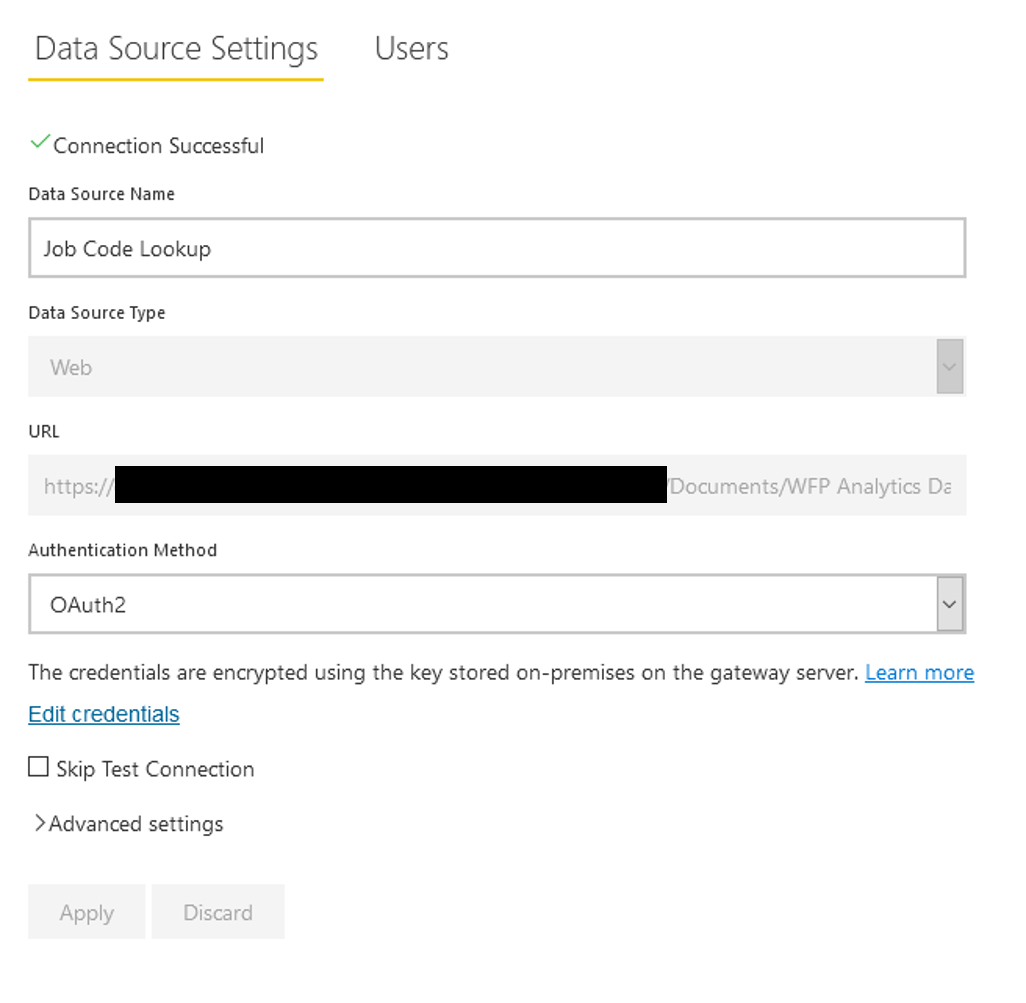
Task: Click the Job Code Lookup name field
Action: [x=496, y=248]
